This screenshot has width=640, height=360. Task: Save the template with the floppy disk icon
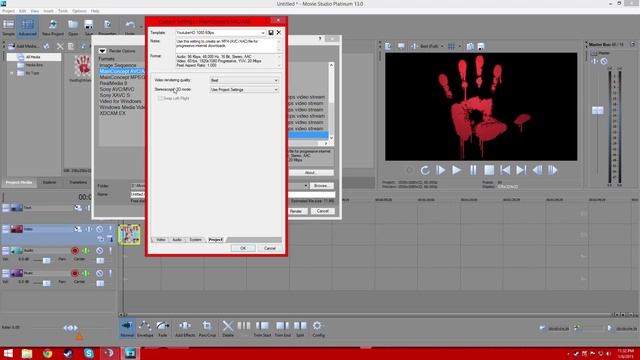pos(271,32)
